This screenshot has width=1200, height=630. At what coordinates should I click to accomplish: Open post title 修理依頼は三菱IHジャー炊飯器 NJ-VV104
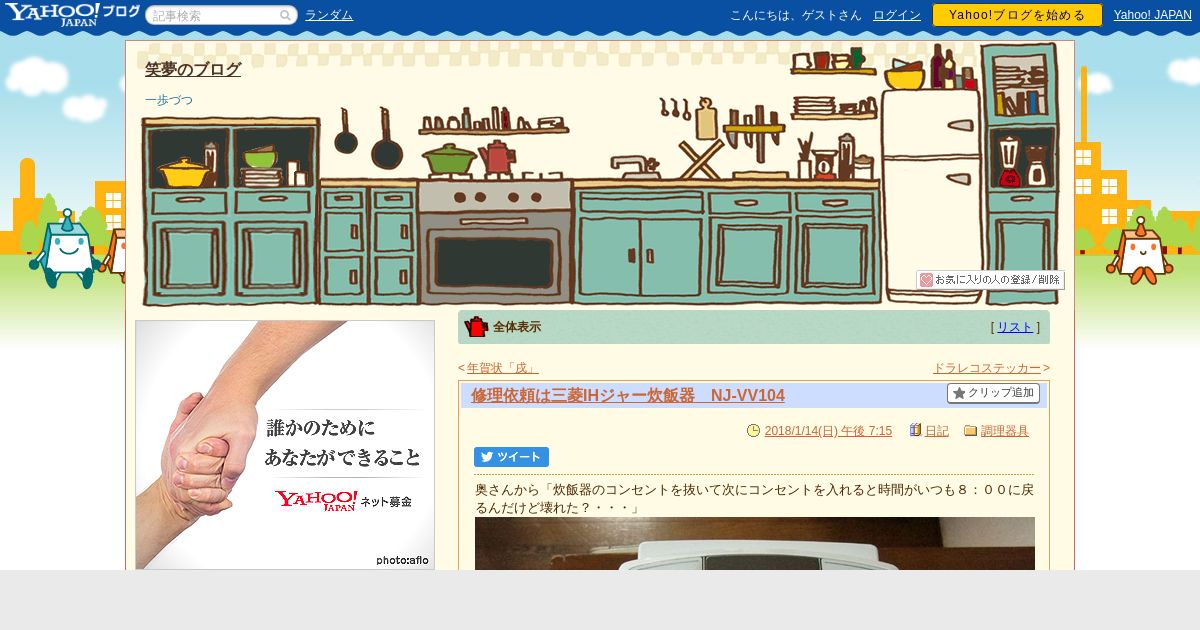(628, 396)
